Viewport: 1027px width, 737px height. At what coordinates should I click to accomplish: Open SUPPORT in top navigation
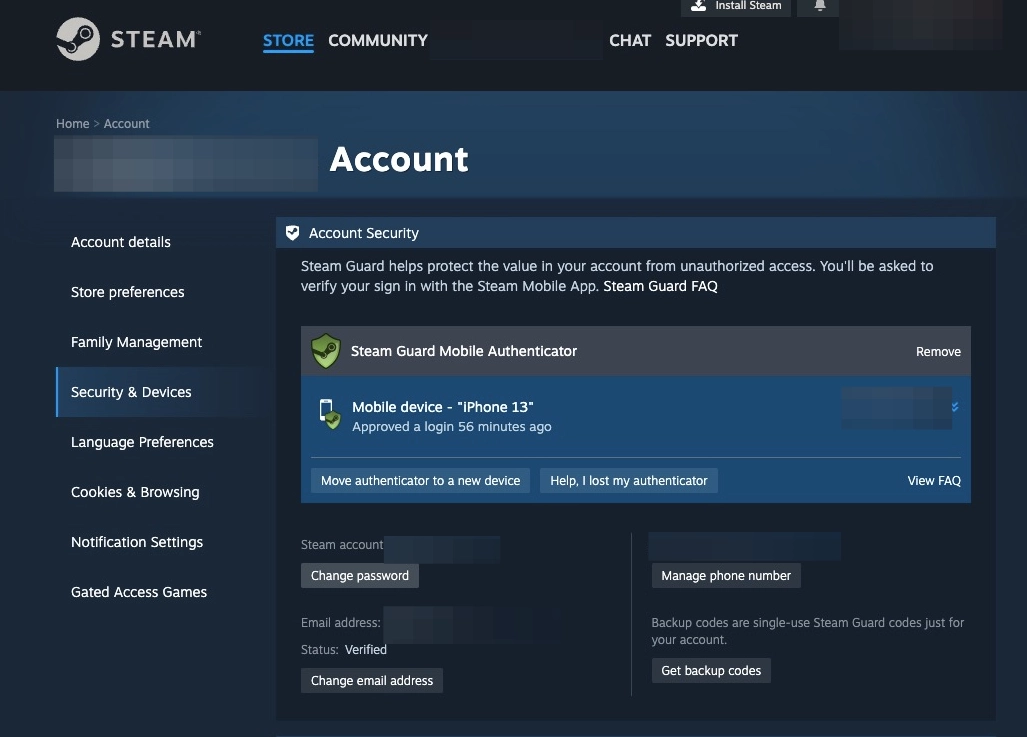point(701,41)
